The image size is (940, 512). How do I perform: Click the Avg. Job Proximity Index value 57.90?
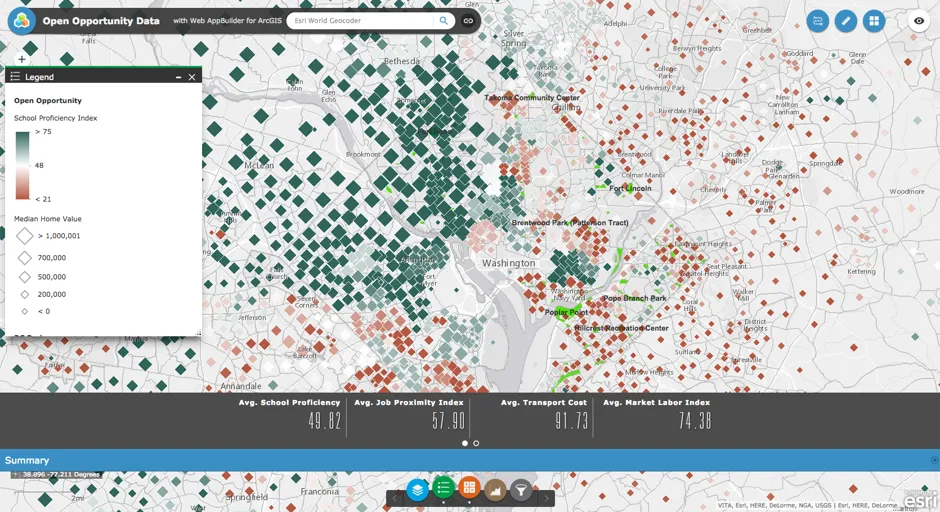click(448, 421)
